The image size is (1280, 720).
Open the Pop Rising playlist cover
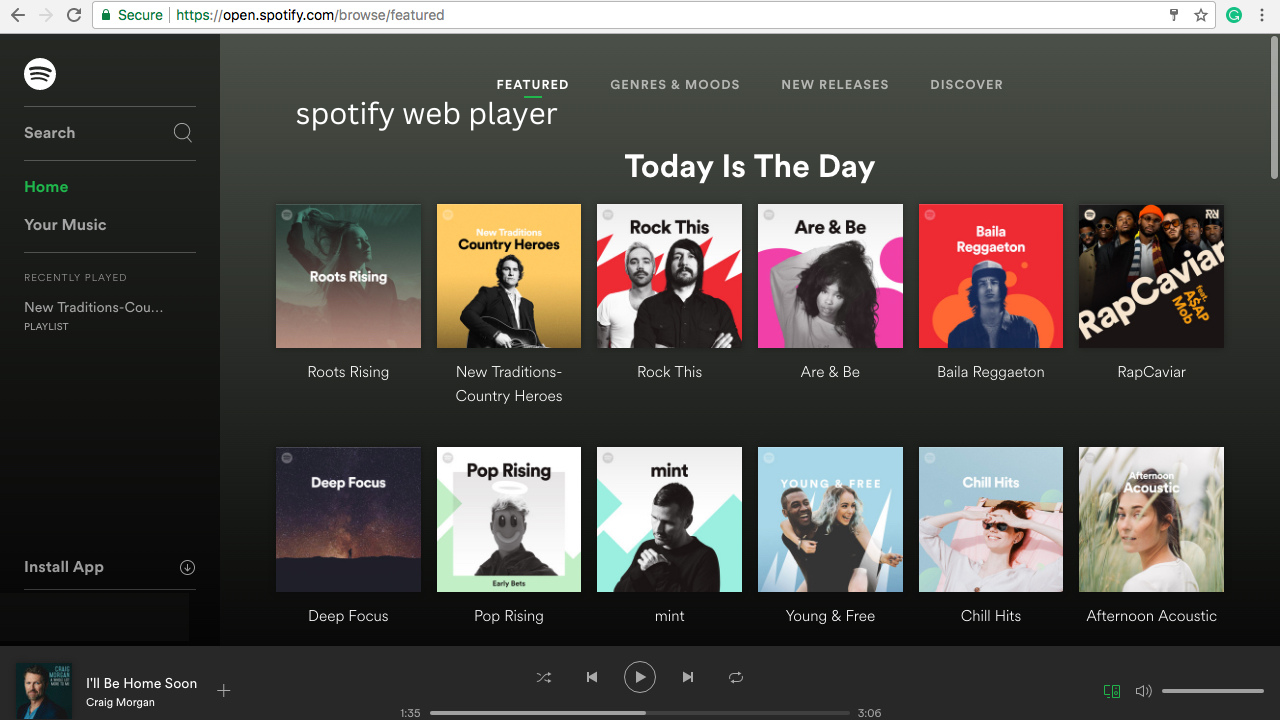coord(509,519)
